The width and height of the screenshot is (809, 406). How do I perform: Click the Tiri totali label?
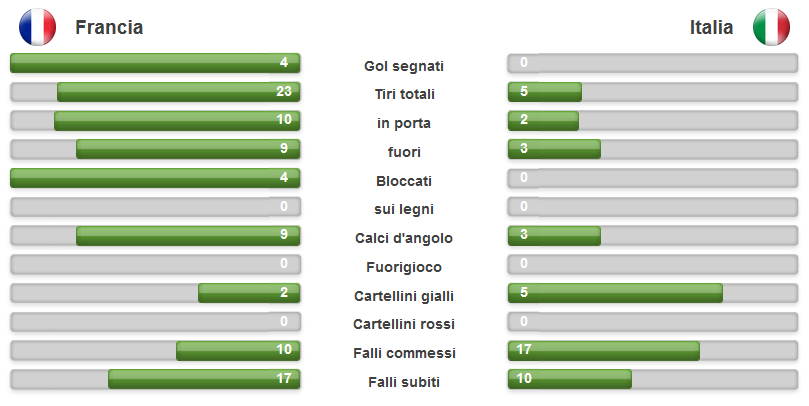coord(404,94)
